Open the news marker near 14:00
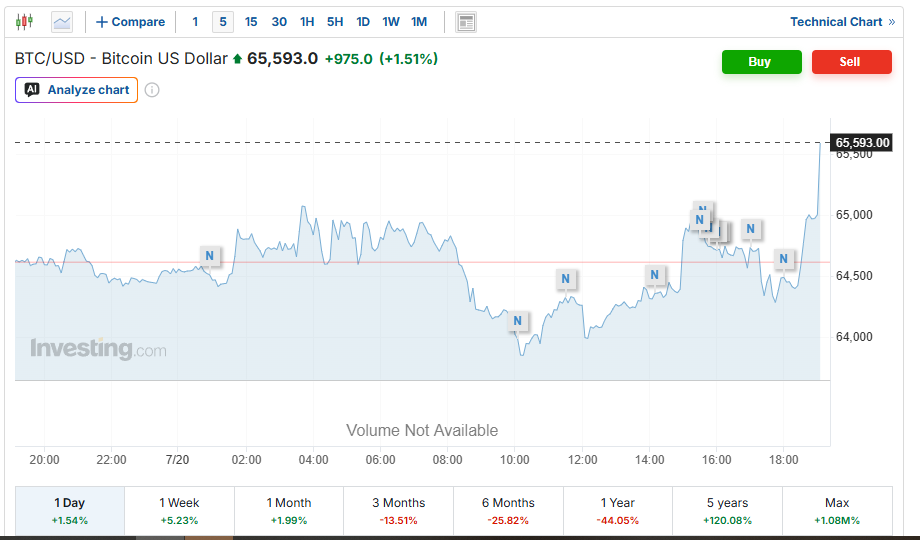Image resolution: width=920 pixels, height=540 pixels. tap(655, 275)
